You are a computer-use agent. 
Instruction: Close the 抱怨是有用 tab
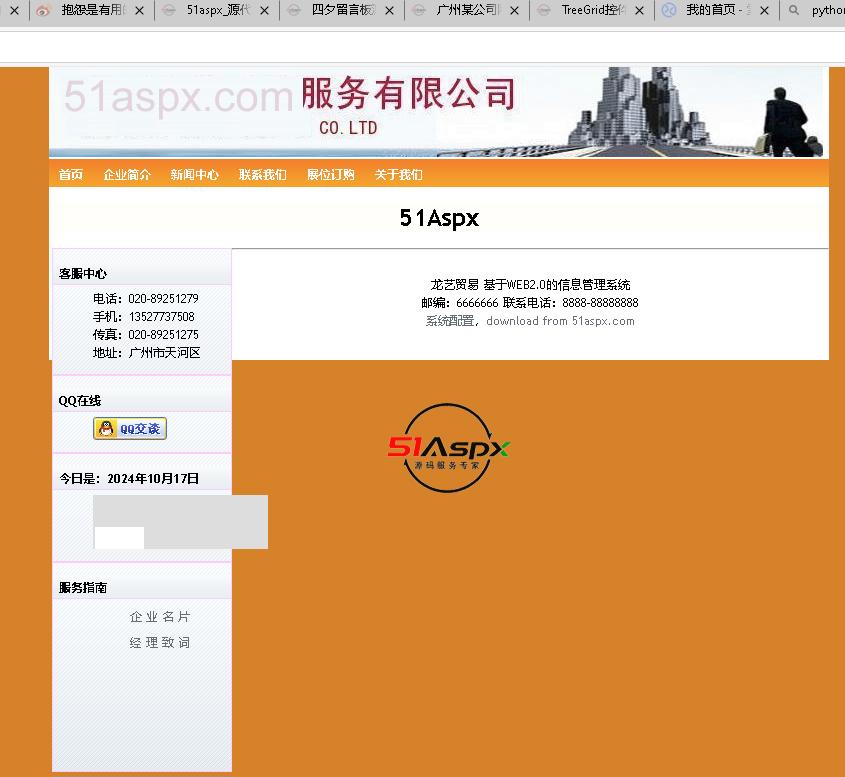[140, 10]
